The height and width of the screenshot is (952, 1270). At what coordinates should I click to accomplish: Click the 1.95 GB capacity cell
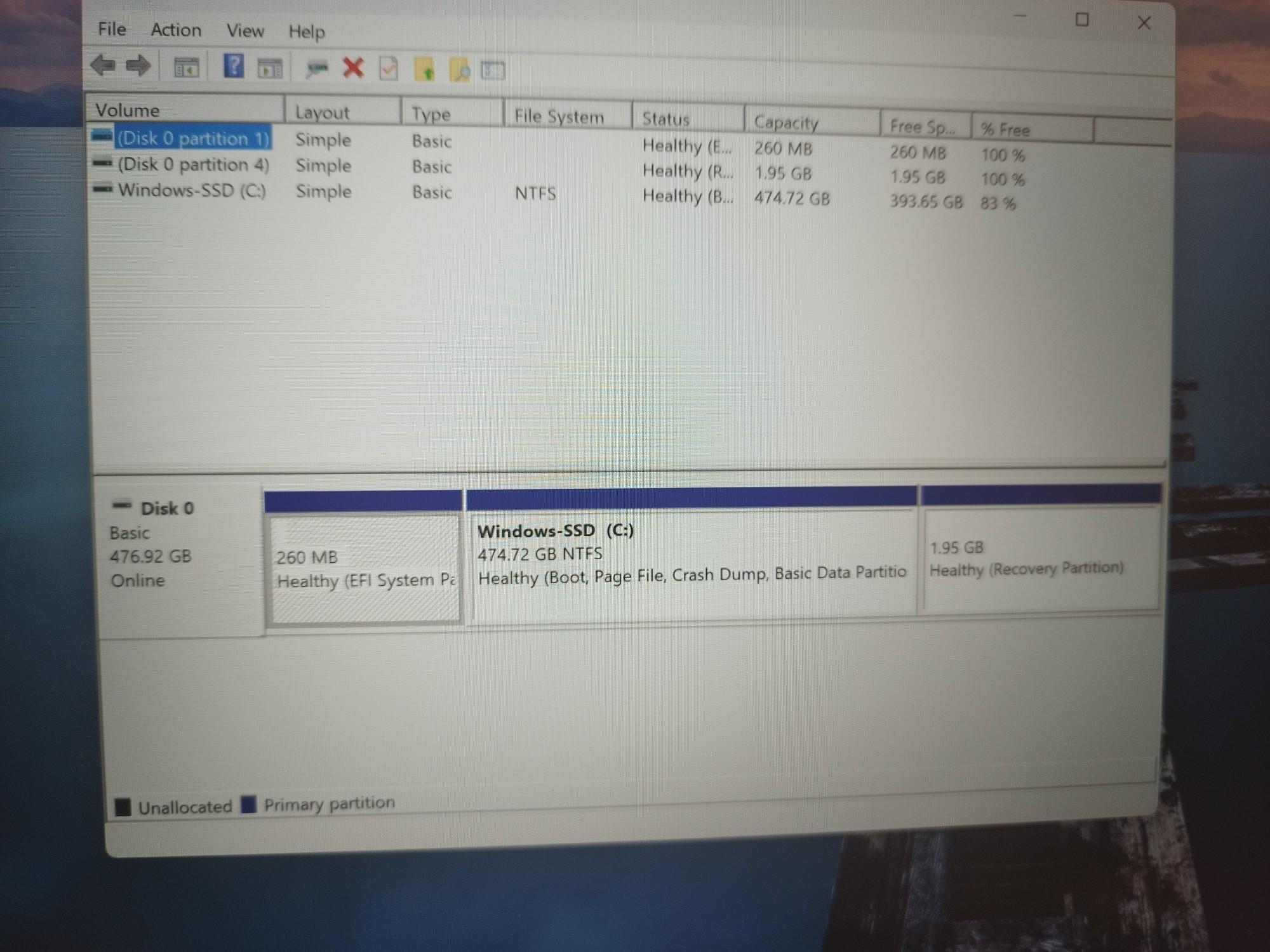[783, 173]
